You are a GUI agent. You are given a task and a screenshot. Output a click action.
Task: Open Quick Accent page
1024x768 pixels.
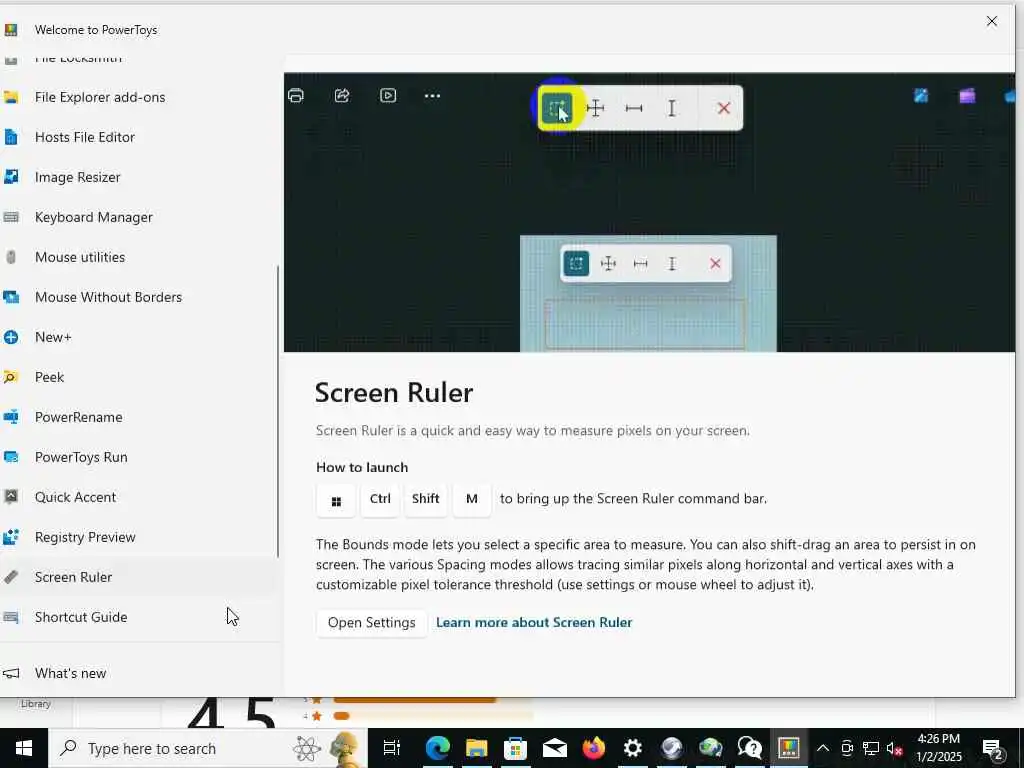(x=138, y=497)
